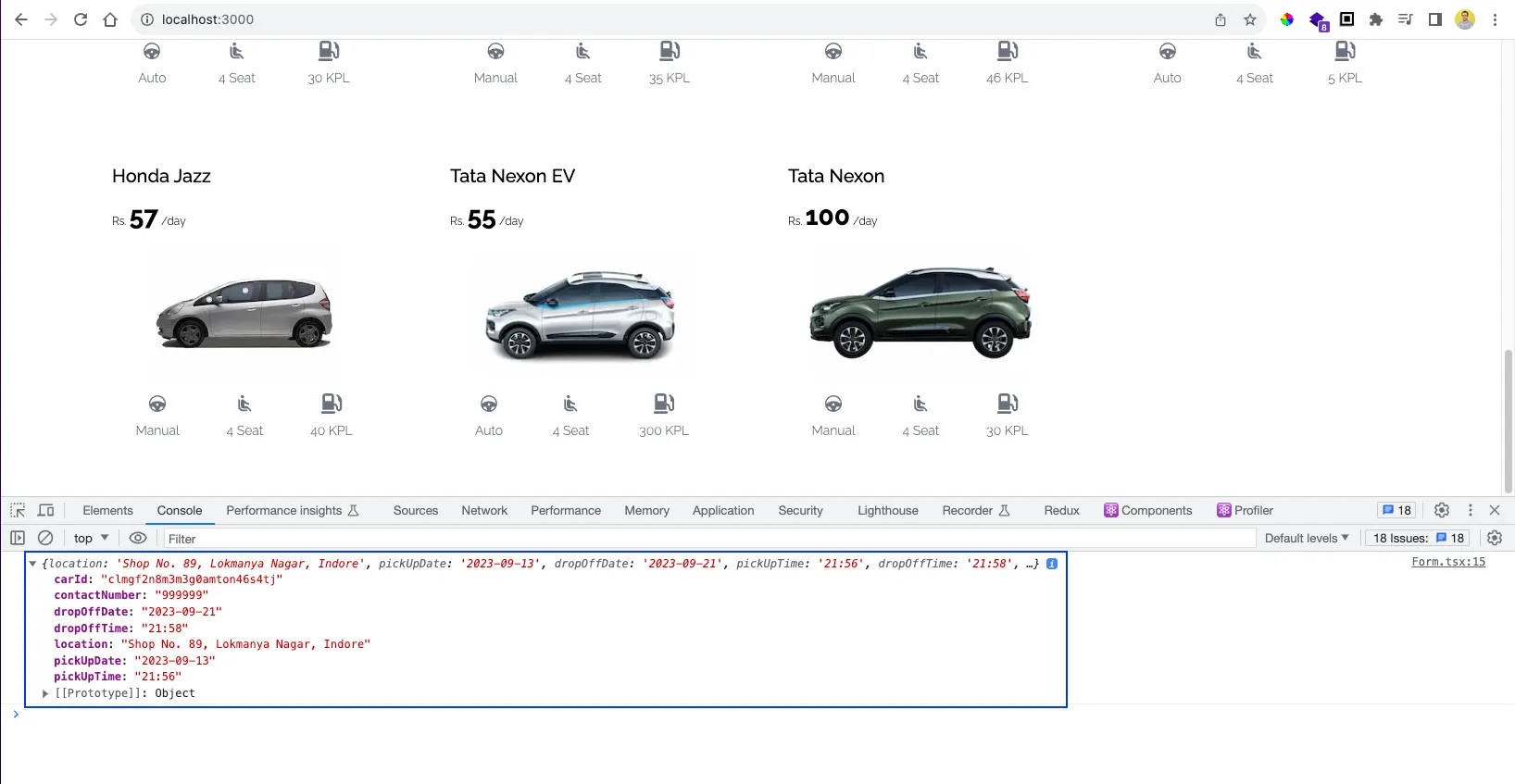Open the browser home page icon

pos(110,19)
